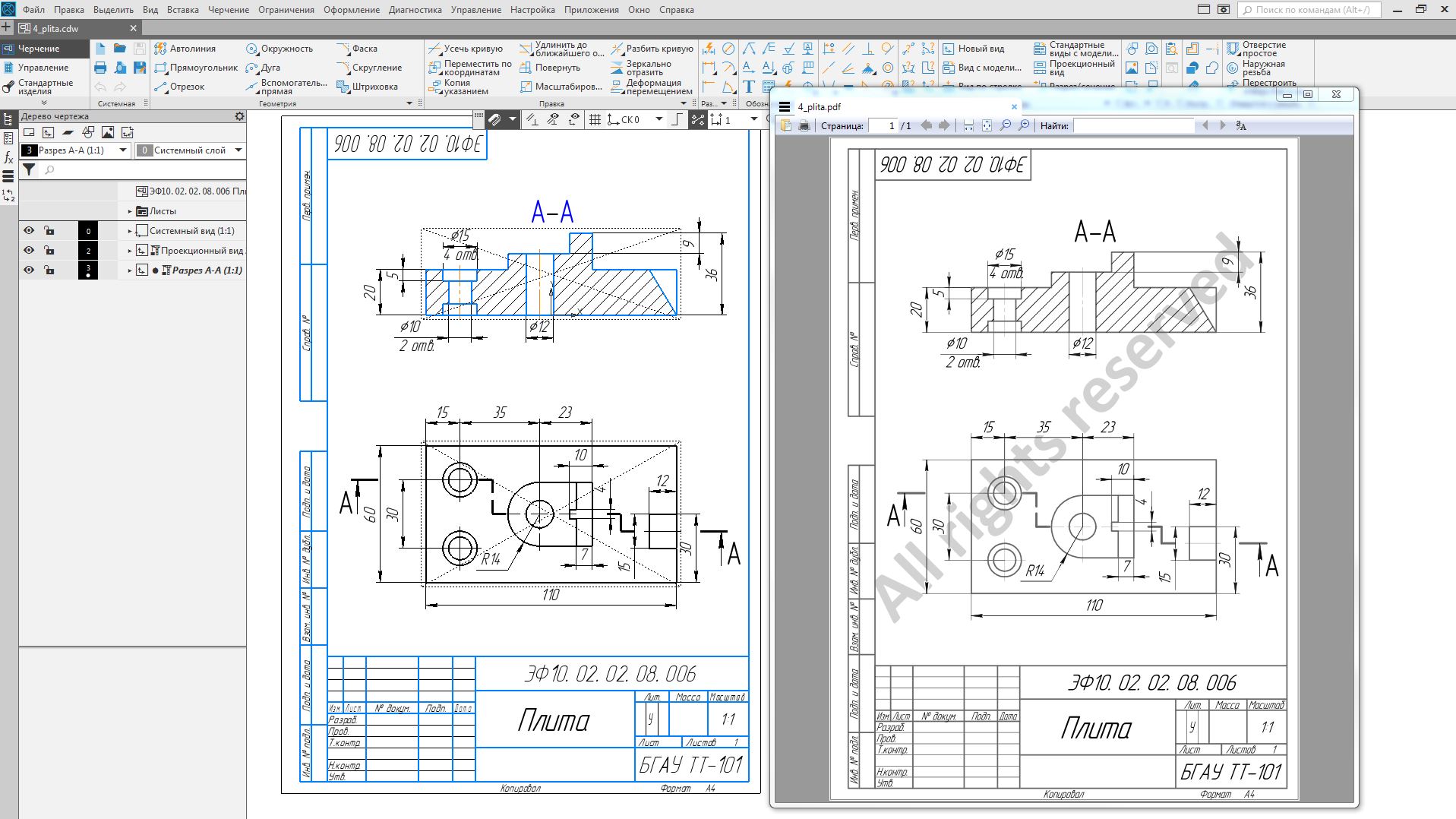
Task: Pick the Окружность circle tool
Action: tap(280, 49)
